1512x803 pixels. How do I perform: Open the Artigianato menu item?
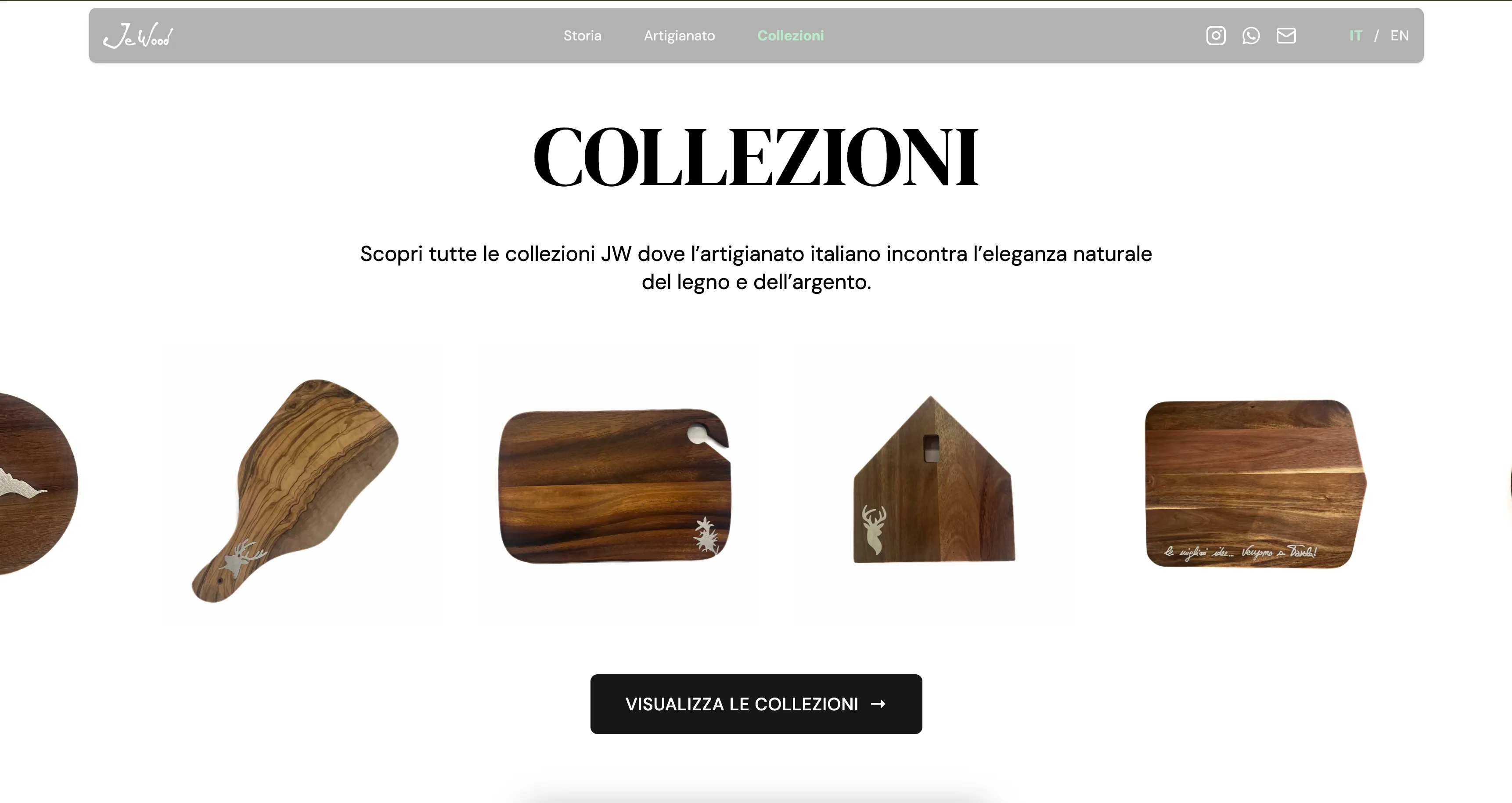point(679,35)
